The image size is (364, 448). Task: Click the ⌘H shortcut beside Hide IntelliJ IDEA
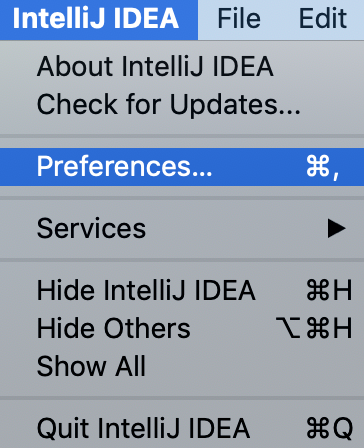click(329, 291)
